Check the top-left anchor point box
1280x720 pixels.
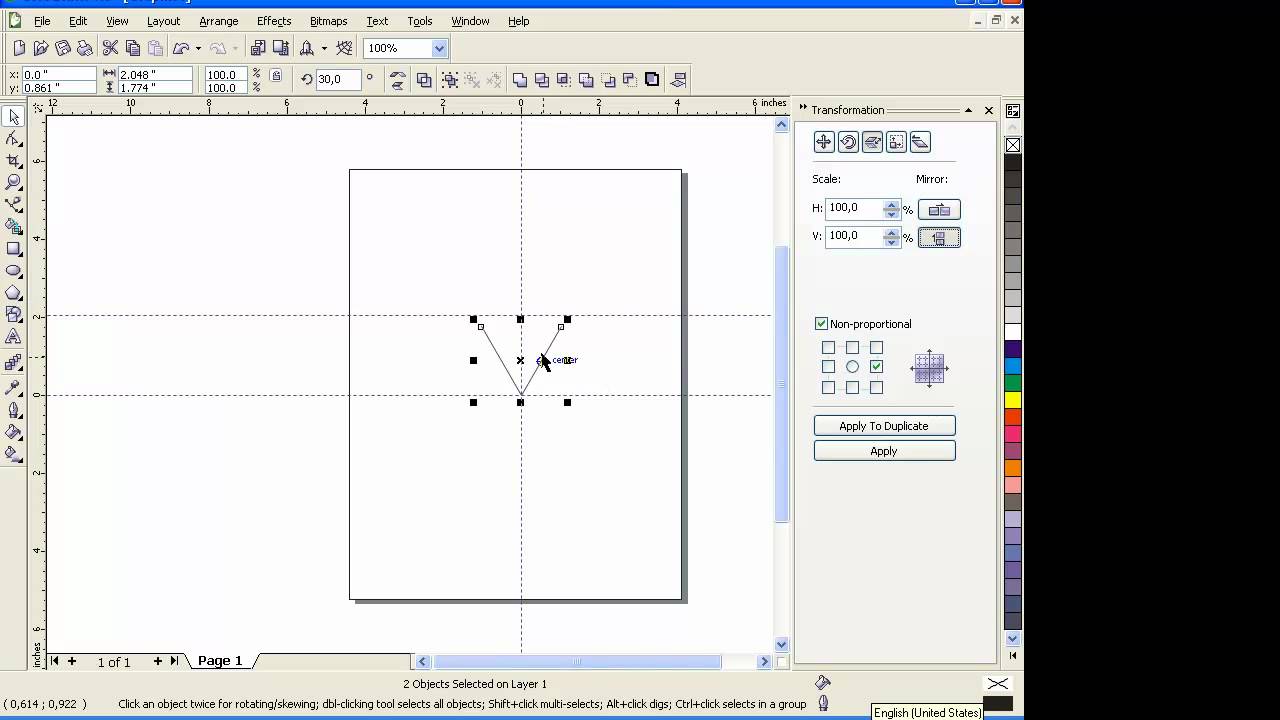tap(828, 348)
